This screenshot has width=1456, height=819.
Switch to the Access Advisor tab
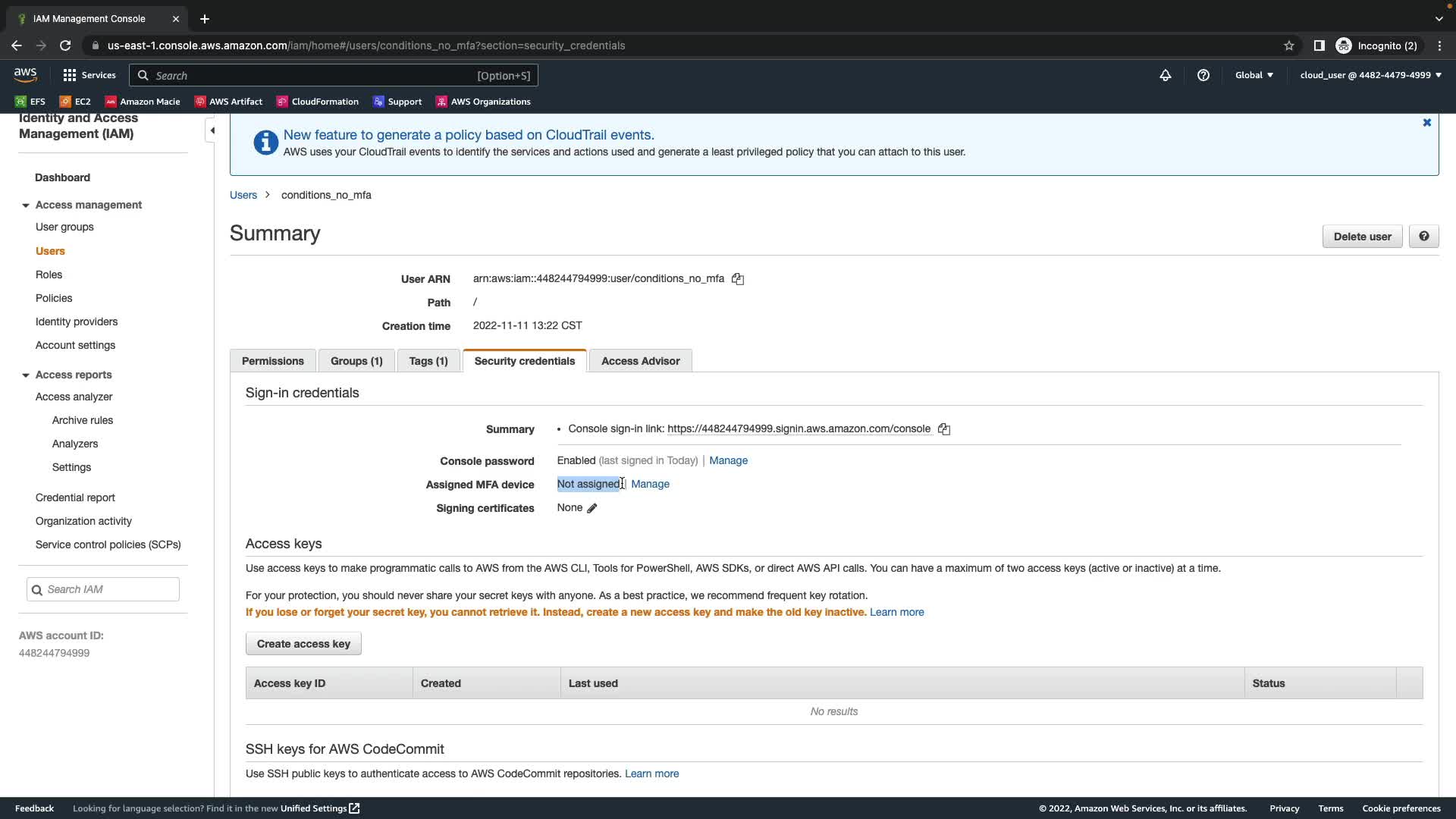pos(640,361)
